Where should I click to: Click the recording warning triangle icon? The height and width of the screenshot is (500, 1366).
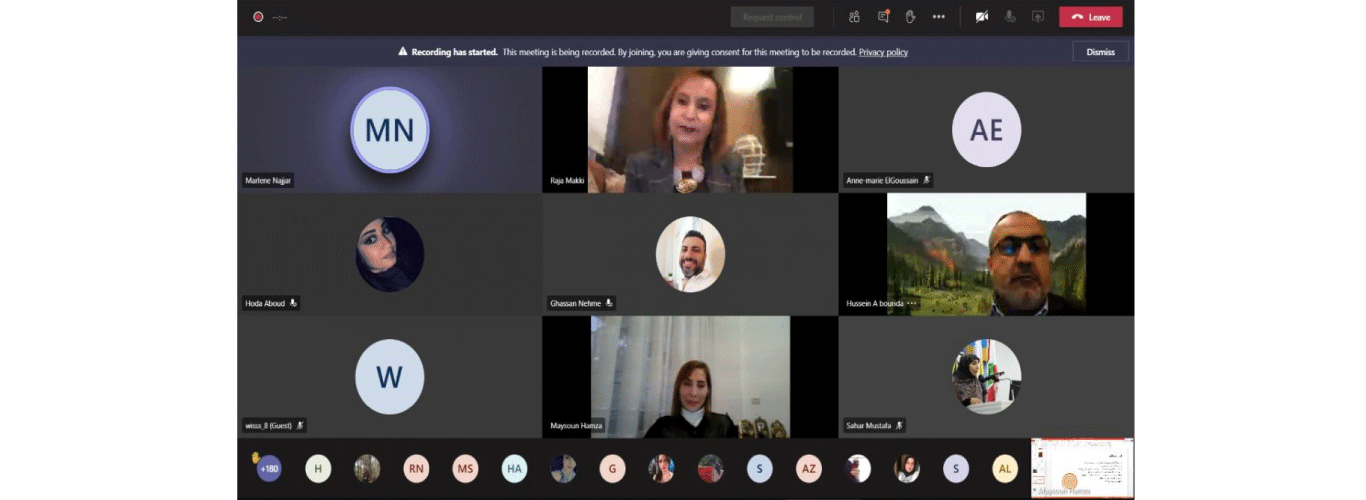click(403, 52)
